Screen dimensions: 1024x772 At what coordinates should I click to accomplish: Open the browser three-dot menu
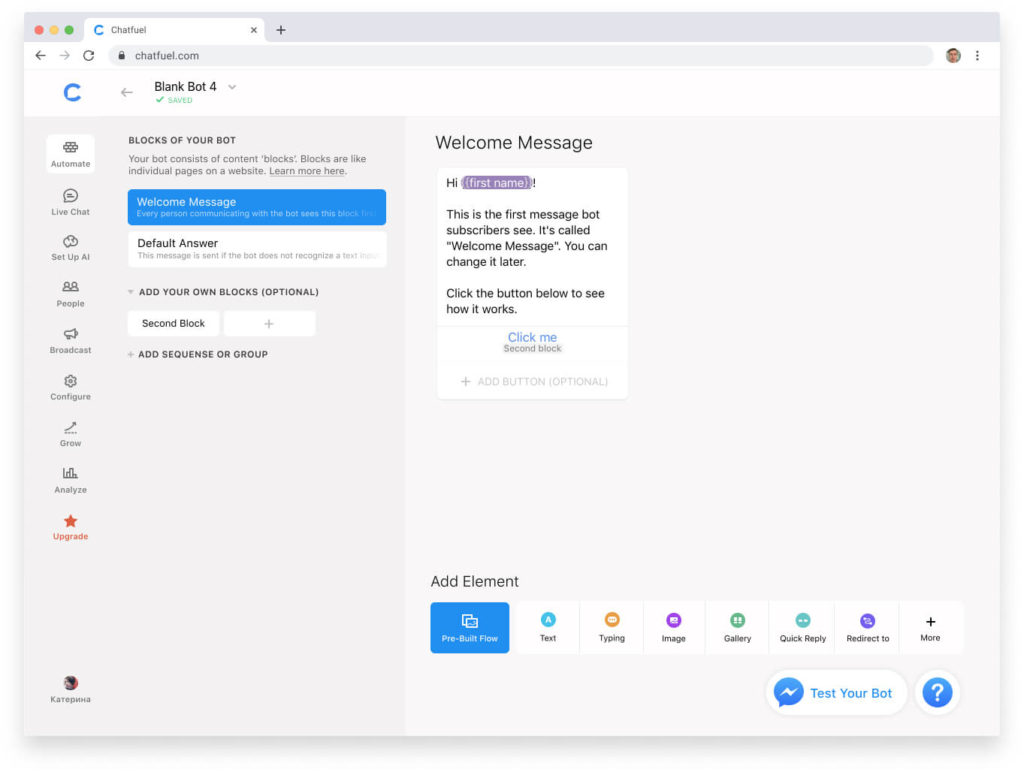pos(977,56)
